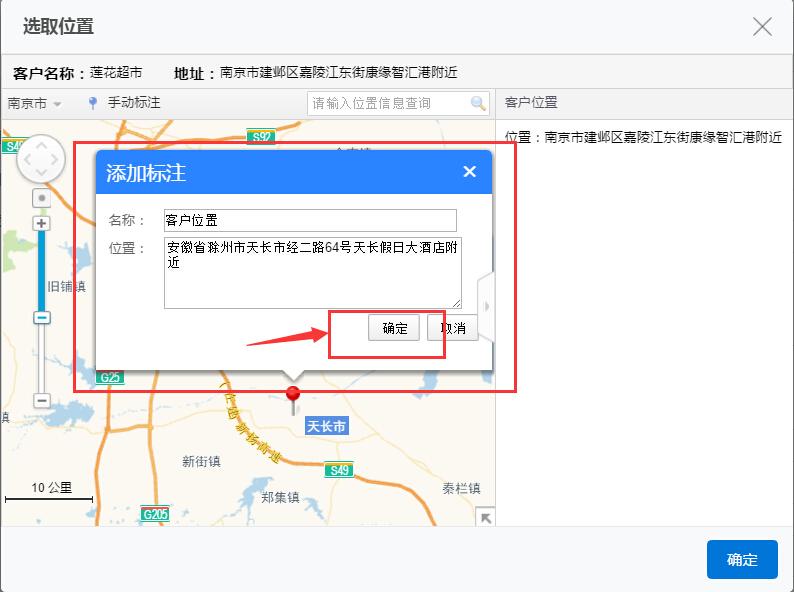Click the magnifier search icon
Viewport: 794px width, 592px height.
478,103
